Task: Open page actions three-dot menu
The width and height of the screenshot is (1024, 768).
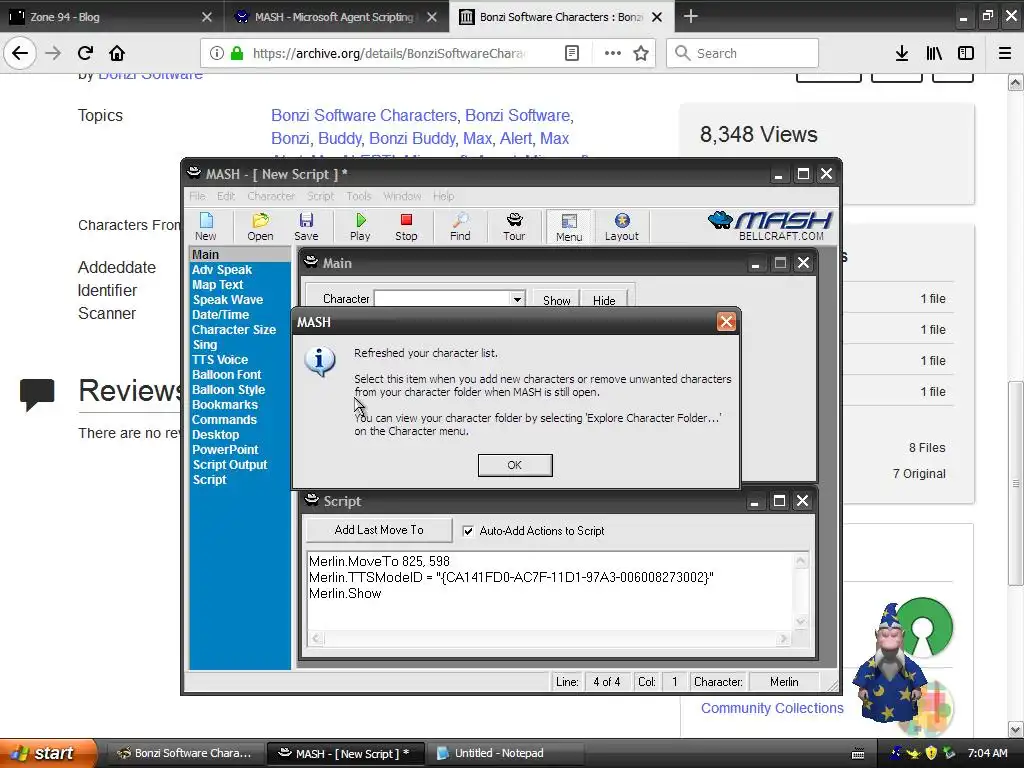Action: (x=613, y=53)
